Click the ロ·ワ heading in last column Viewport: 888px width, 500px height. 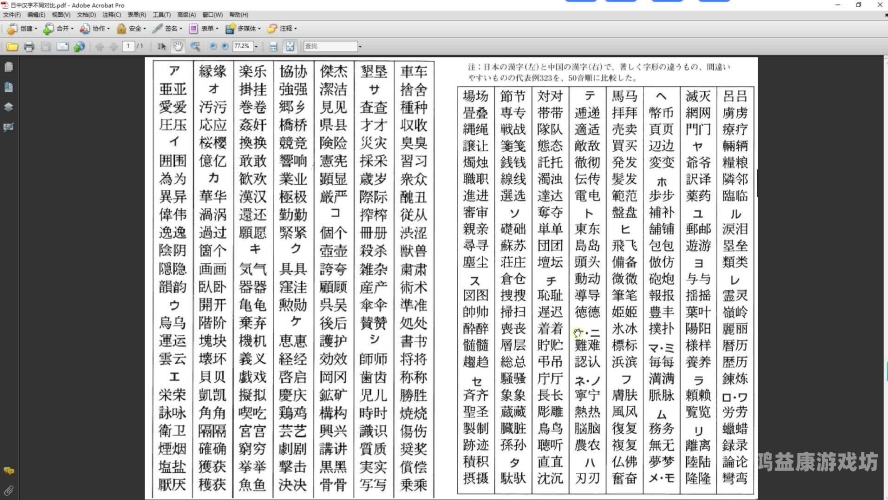point(735,397)
